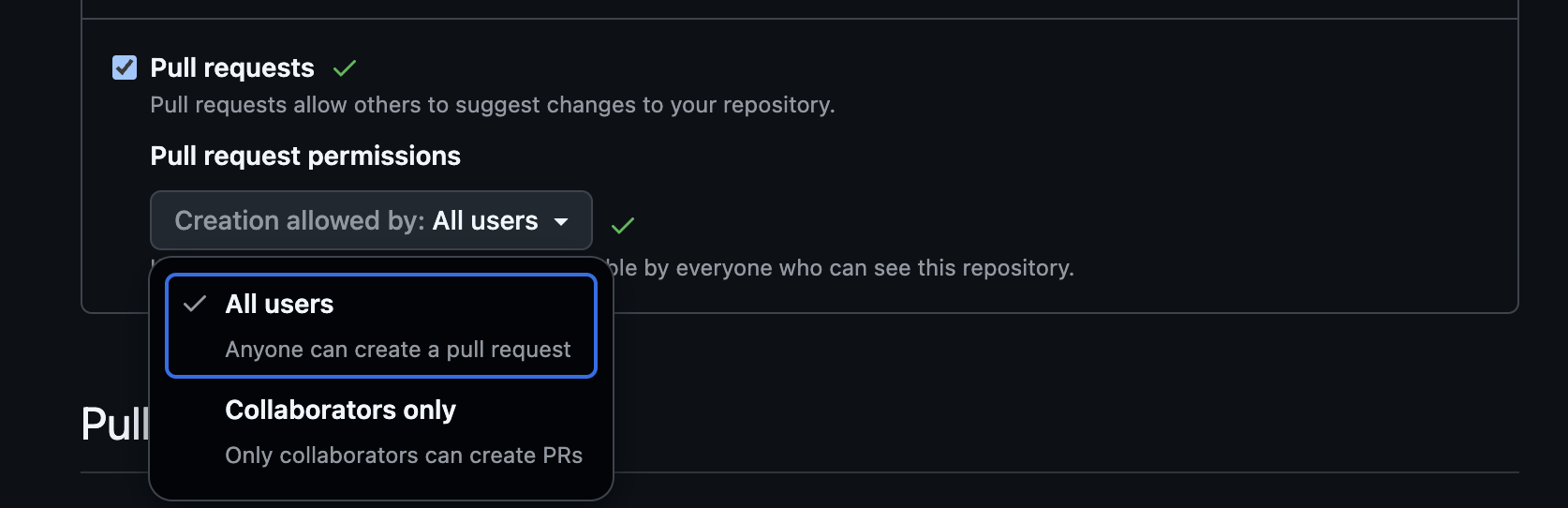Click the caret arrow on creation dropdown

point(562,221)
